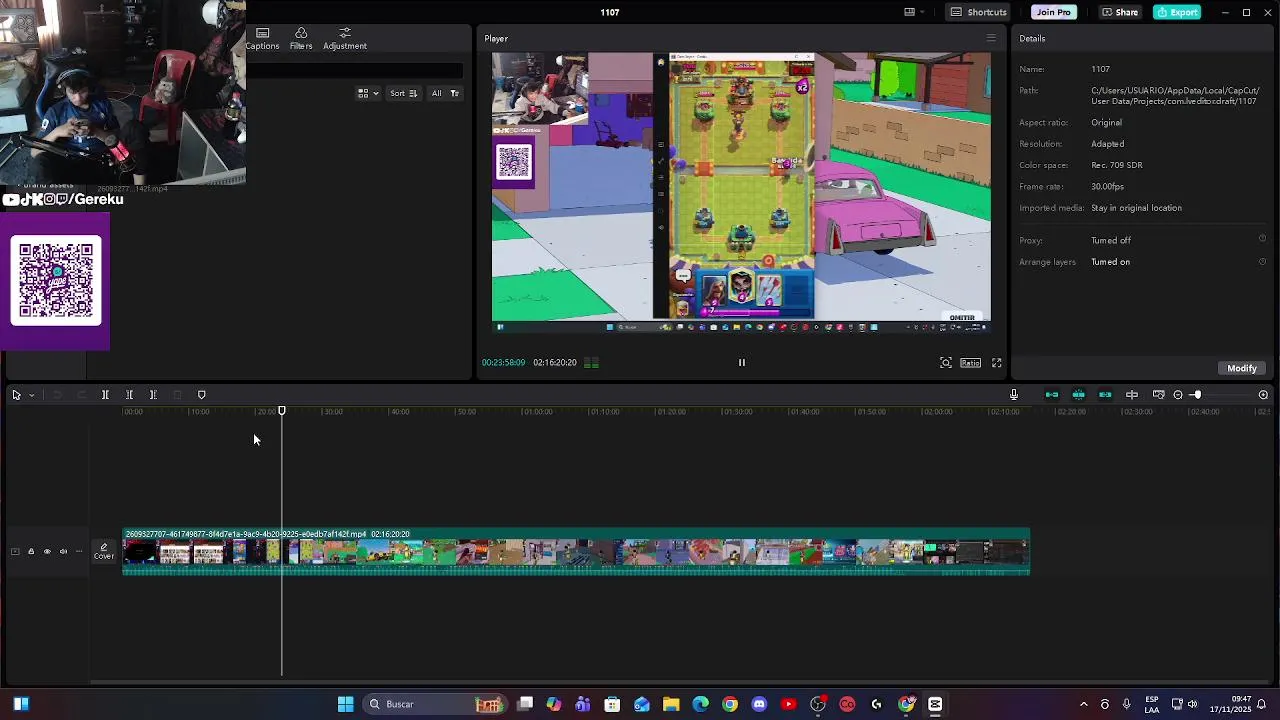Select the All media filter

coord(436,93)
